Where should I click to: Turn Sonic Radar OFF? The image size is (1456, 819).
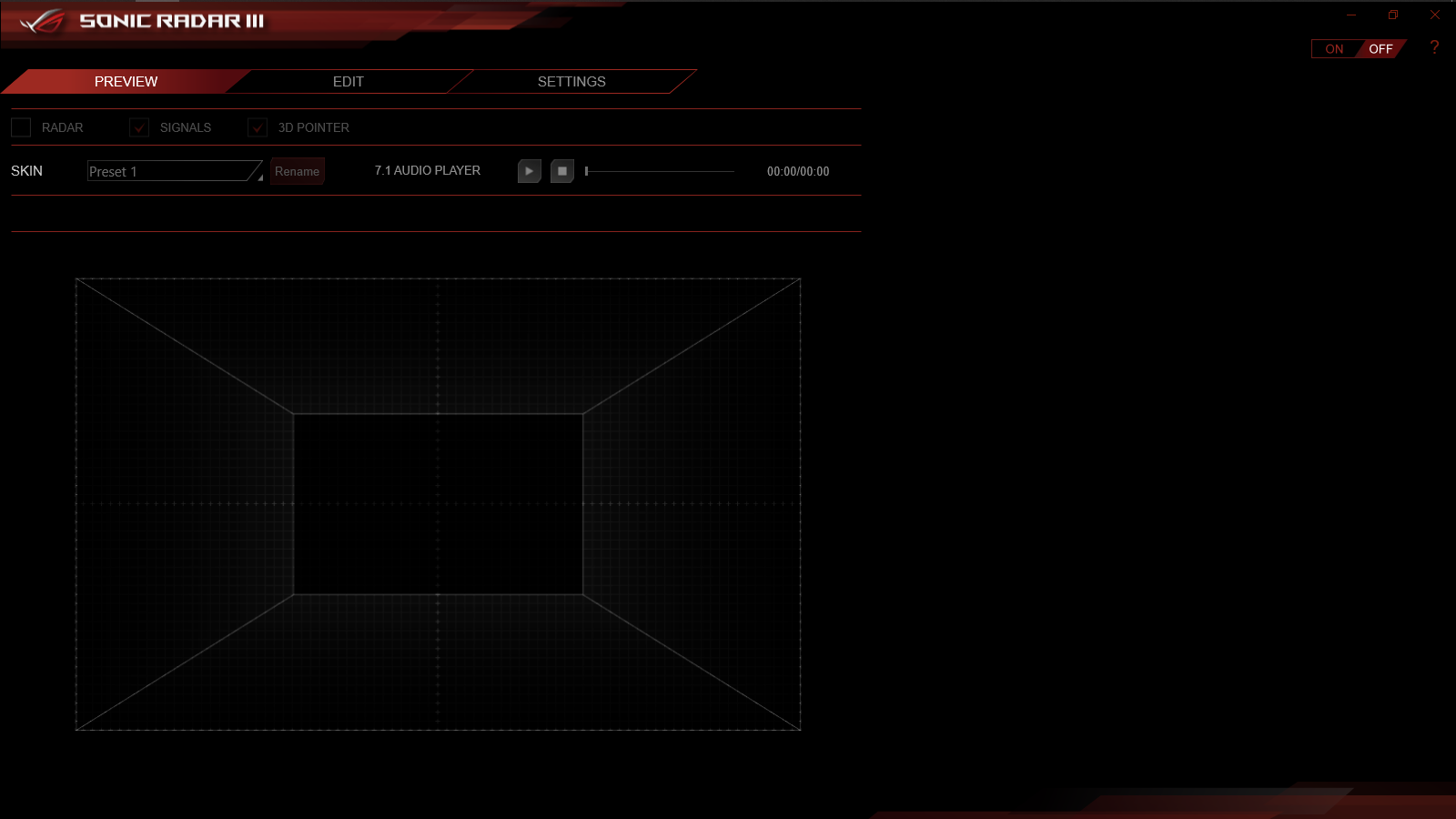pos(1380,49)
